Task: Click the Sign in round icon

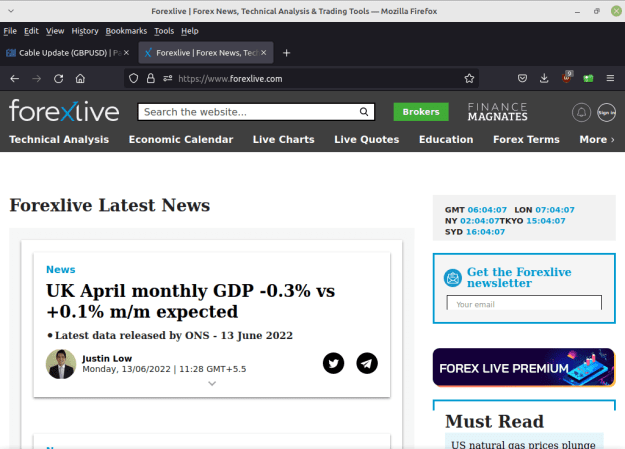Action: [x=606, y=112]
